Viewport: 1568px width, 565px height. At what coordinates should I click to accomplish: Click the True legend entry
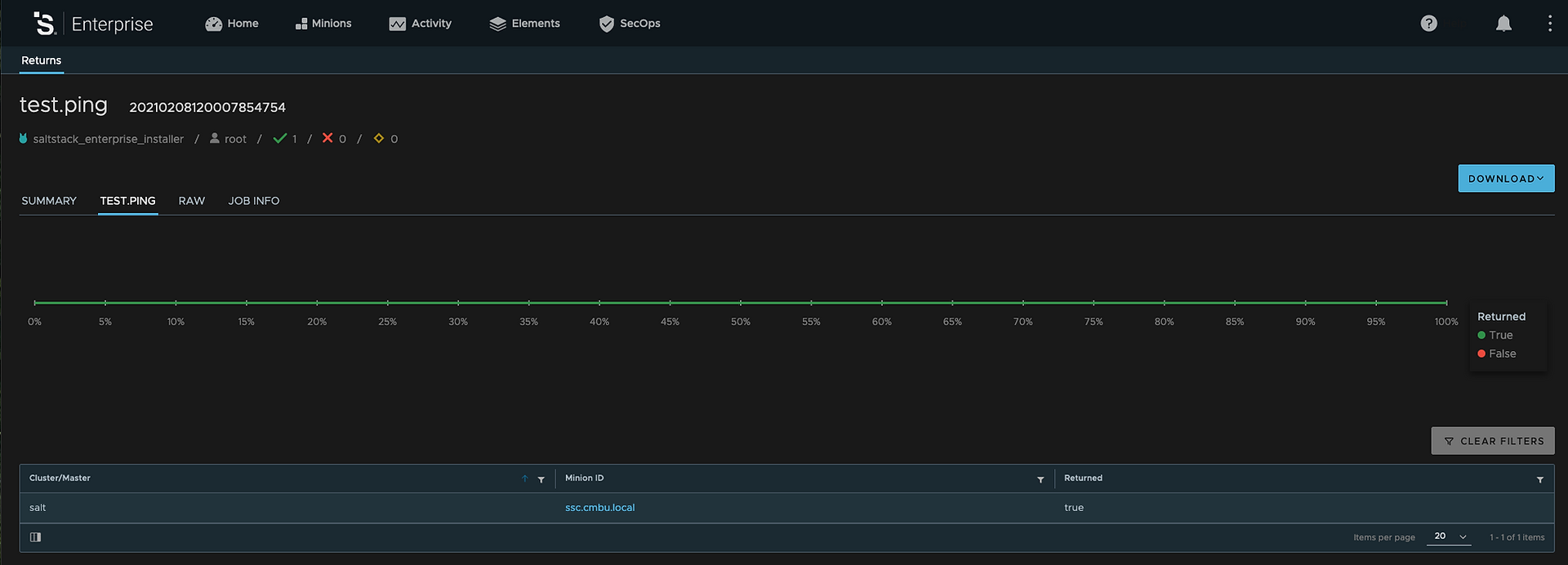coord(1495,336)
